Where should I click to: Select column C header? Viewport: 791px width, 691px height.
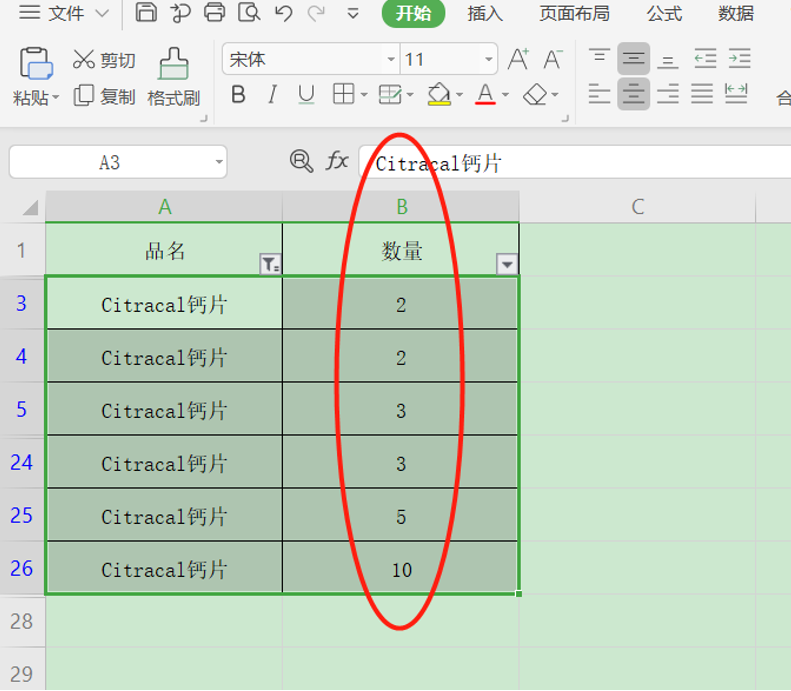(x=638, y=207)
